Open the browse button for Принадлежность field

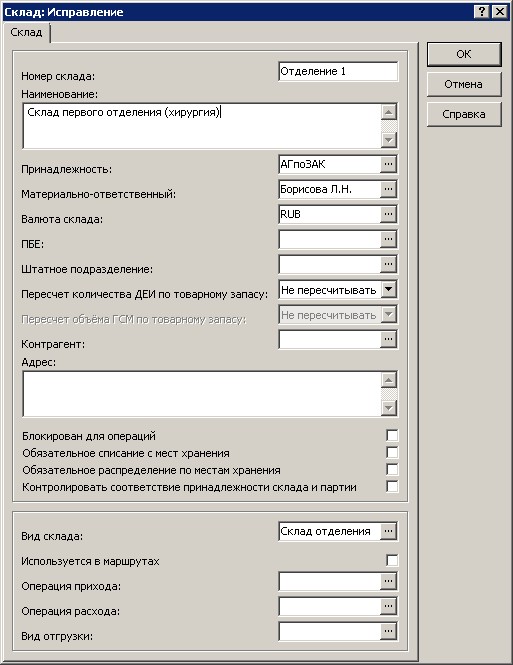(388, 164)
